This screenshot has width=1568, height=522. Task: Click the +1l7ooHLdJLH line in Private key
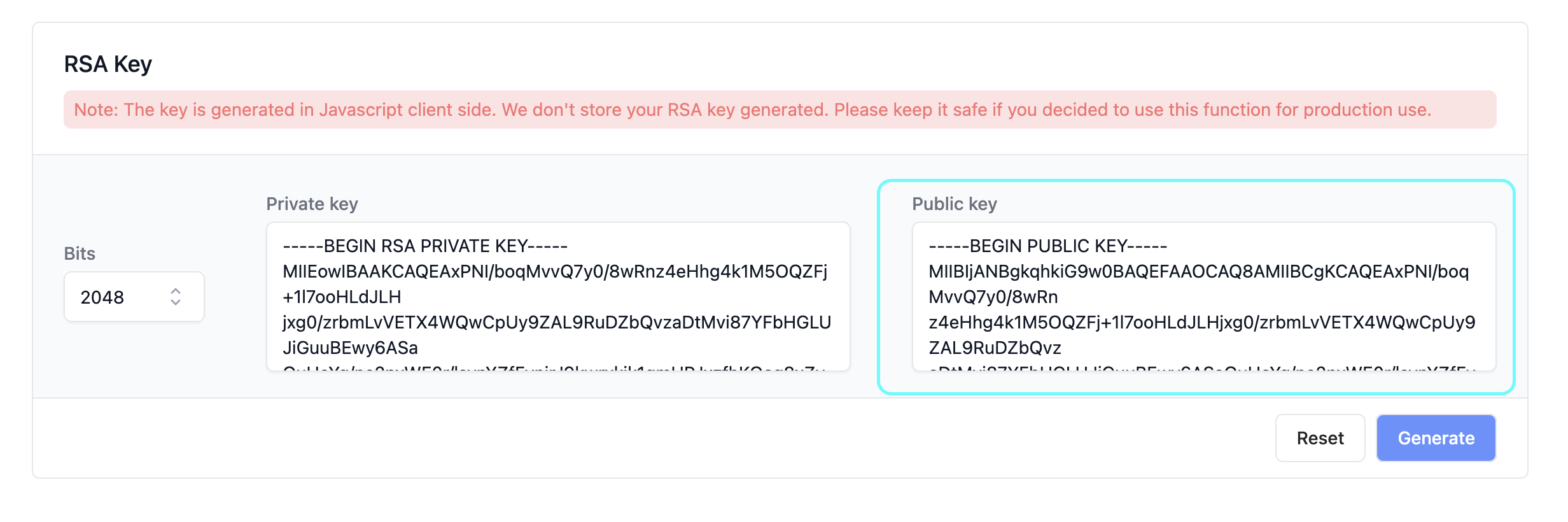pos(342,297)
